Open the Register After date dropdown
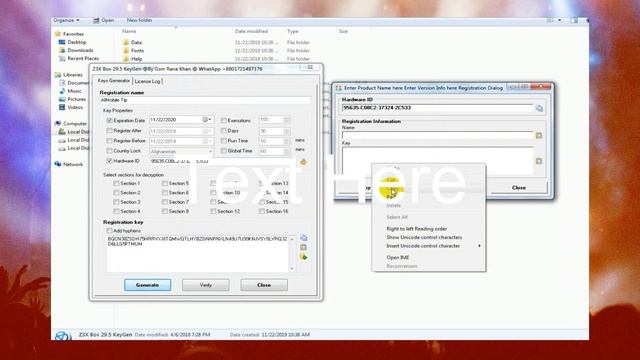Screen dimensions: 640x360 (207, 131)
